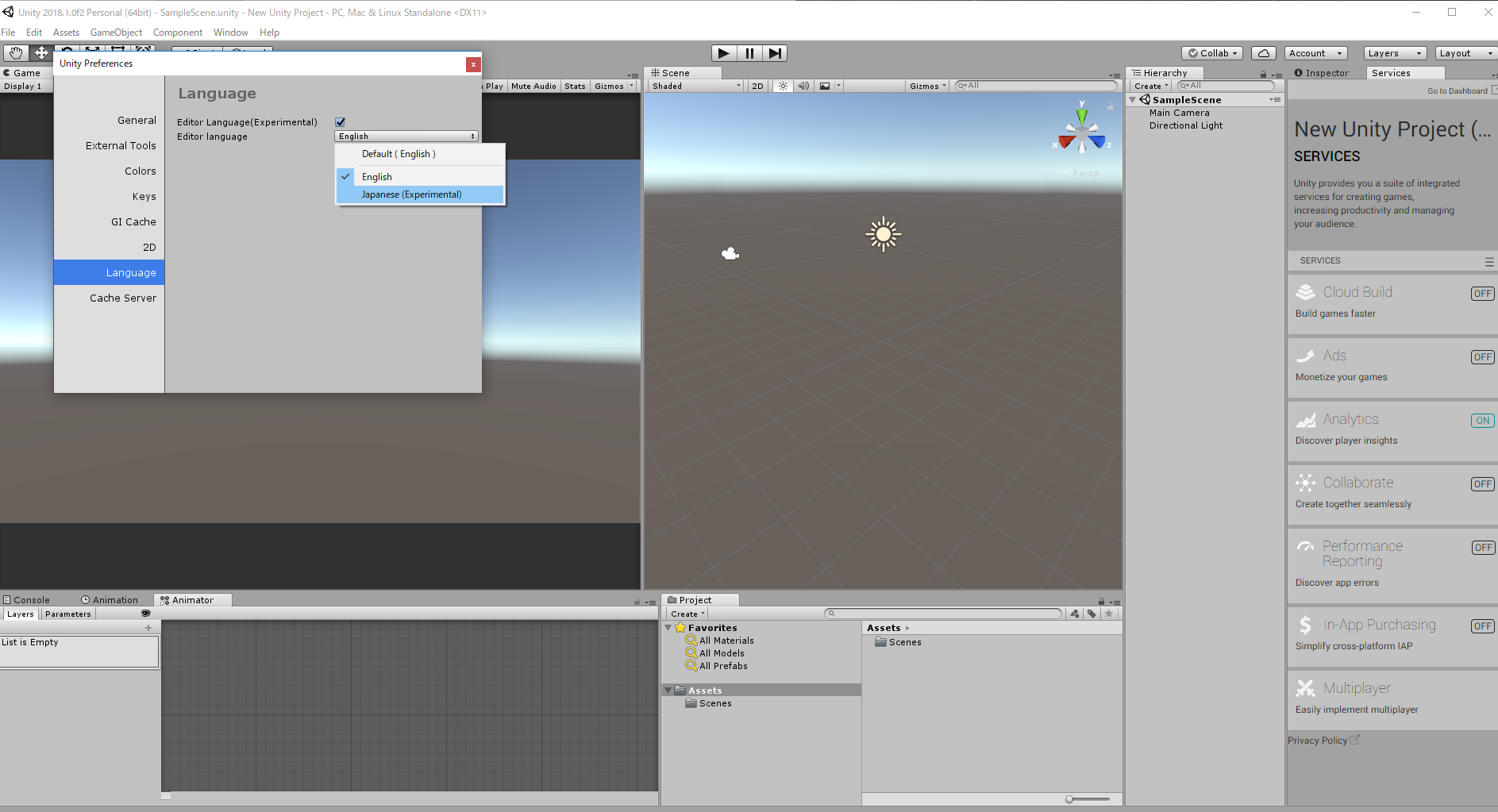Search by label in Project
This screenshot has height=812, width=1498.
1092,614
